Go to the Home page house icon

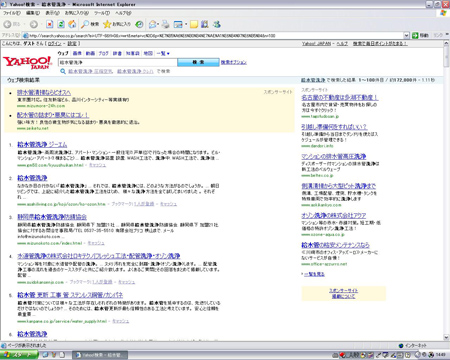coord(72,24)
